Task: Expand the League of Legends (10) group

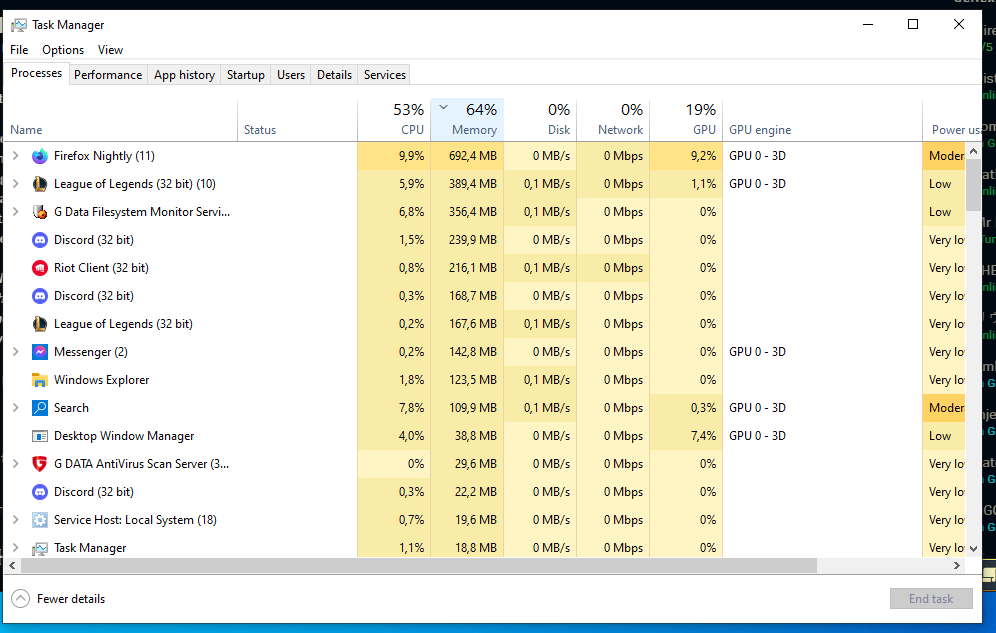Action: coord(15,183)
